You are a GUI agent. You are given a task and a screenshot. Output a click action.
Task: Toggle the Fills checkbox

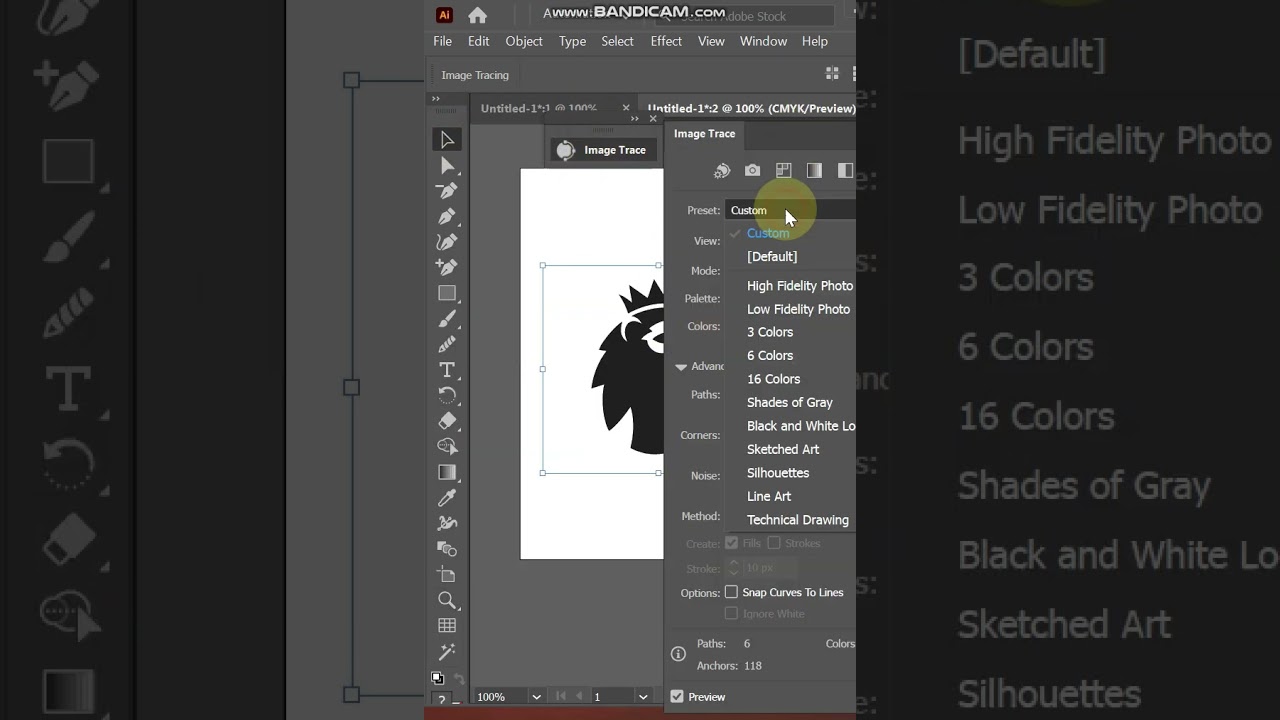[731, 543]
